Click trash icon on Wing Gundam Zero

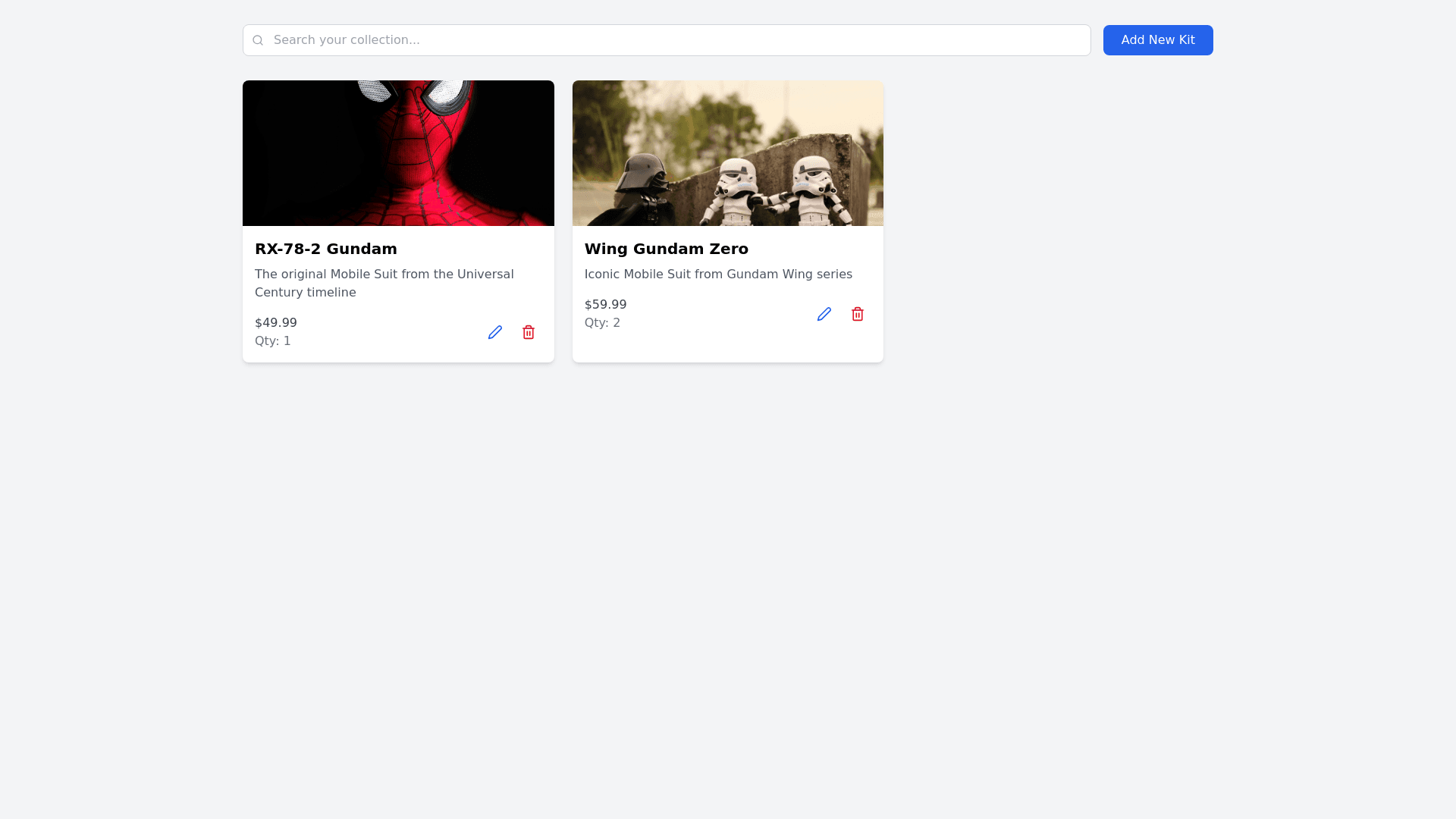[858, 314]
